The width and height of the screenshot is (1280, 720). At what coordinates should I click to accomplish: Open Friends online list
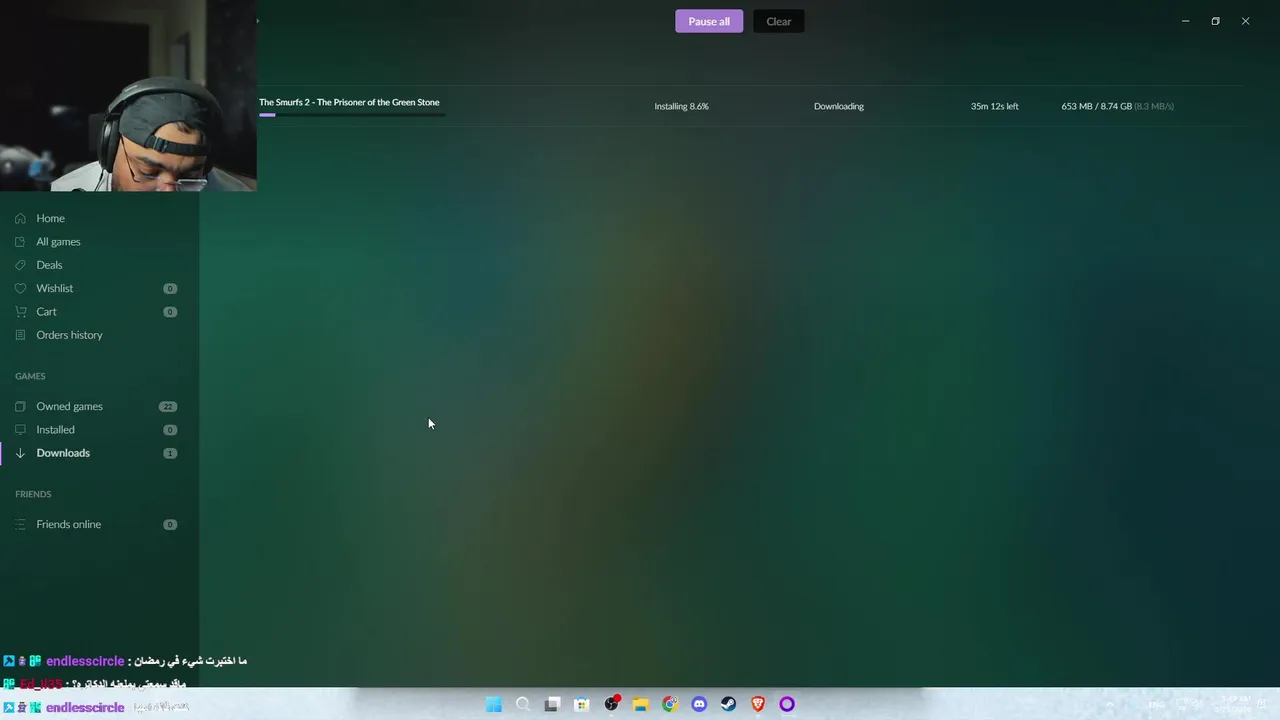[68, 524]
